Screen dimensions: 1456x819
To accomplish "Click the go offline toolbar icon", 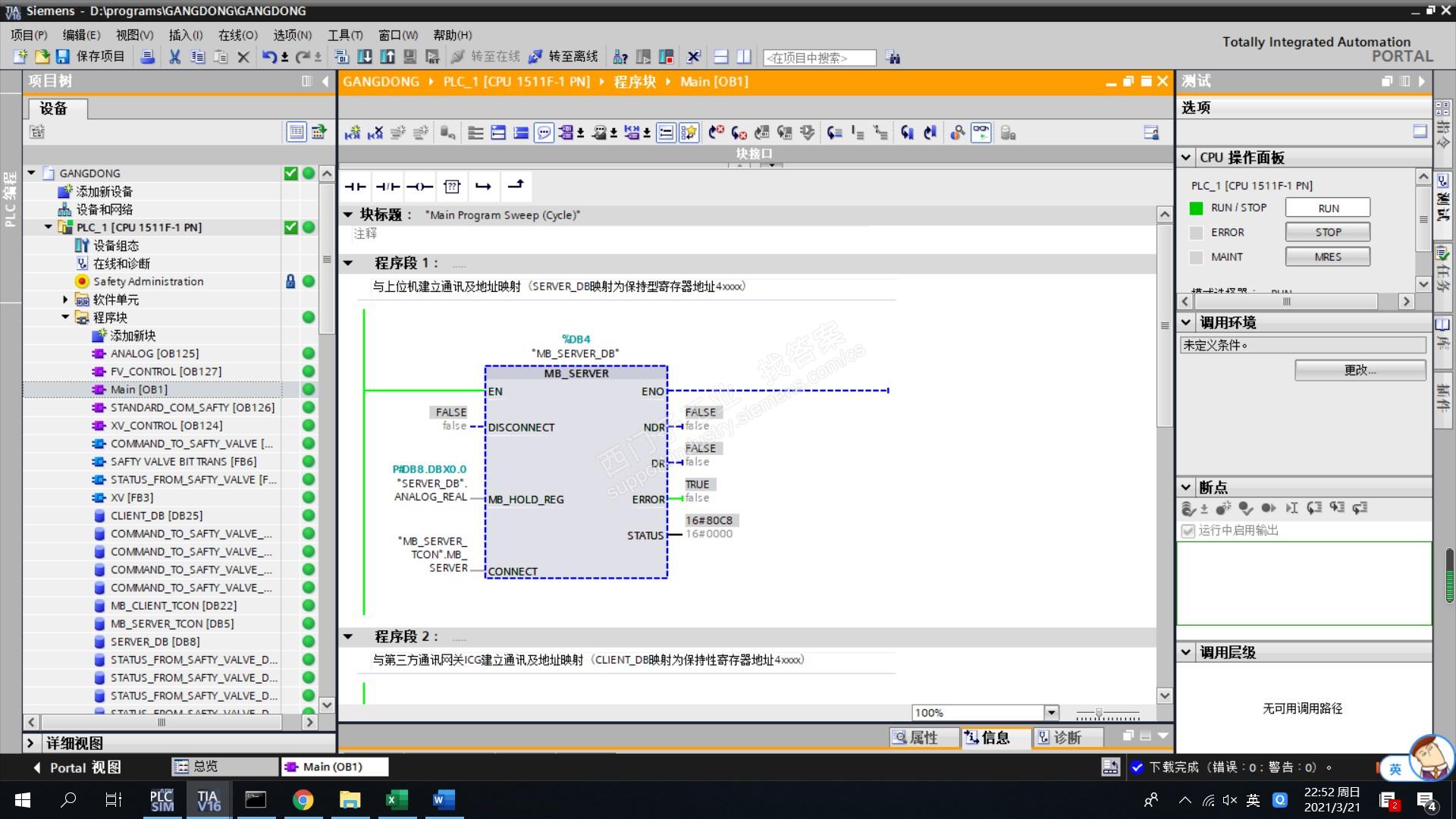I will coord(535,57).
